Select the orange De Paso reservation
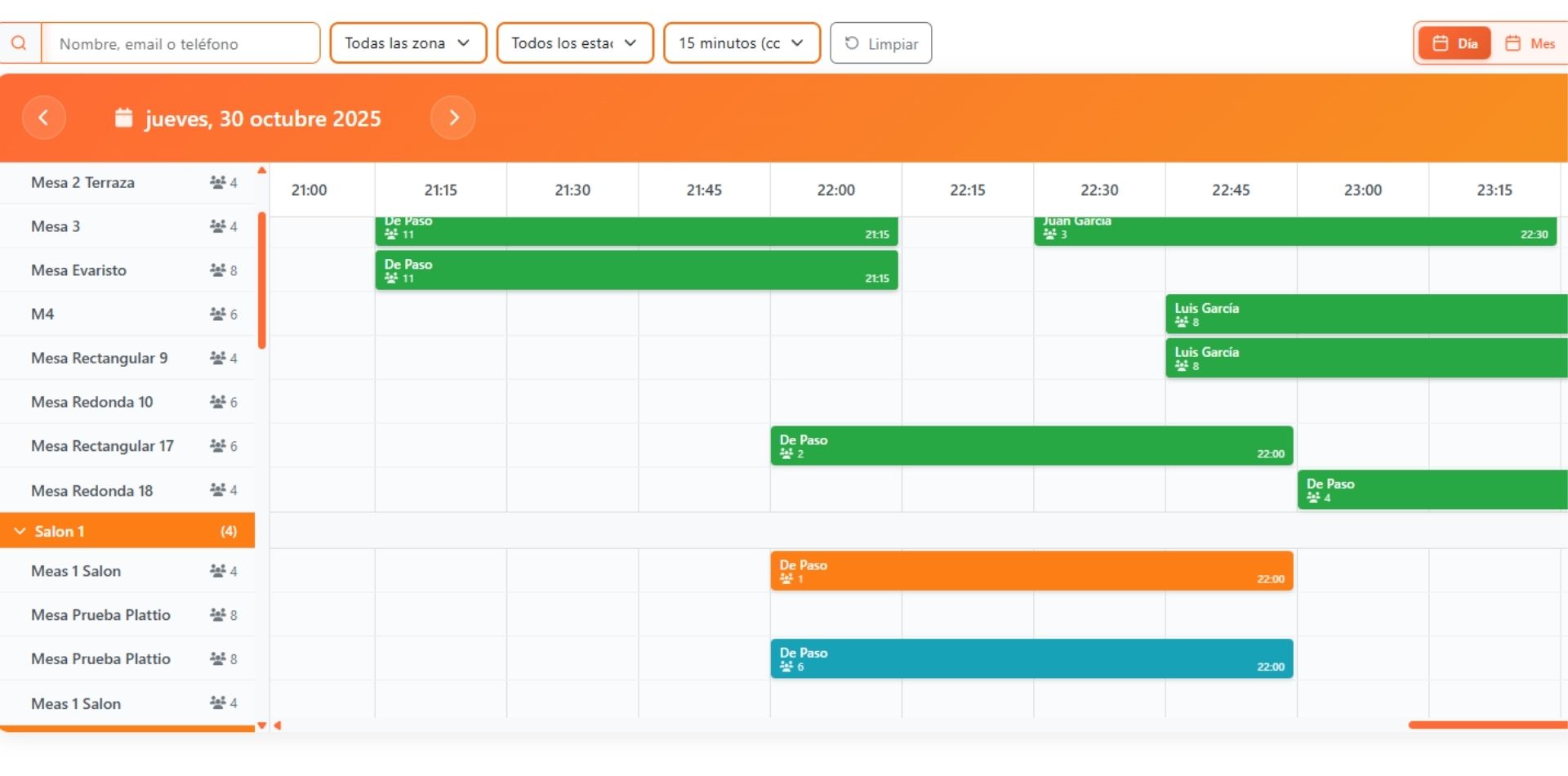The width and height of the screenshot is (1568, 776). 1031,571
